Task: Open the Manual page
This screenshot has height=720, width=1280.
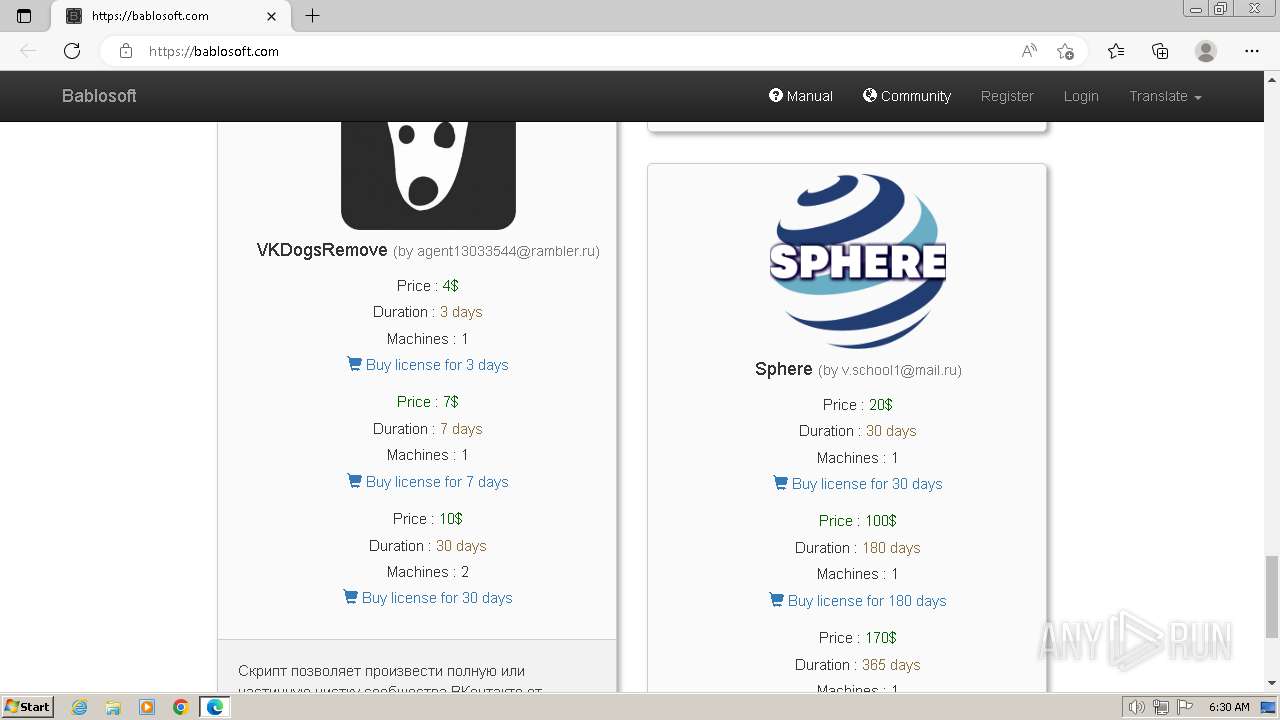Action: (801, 96)
